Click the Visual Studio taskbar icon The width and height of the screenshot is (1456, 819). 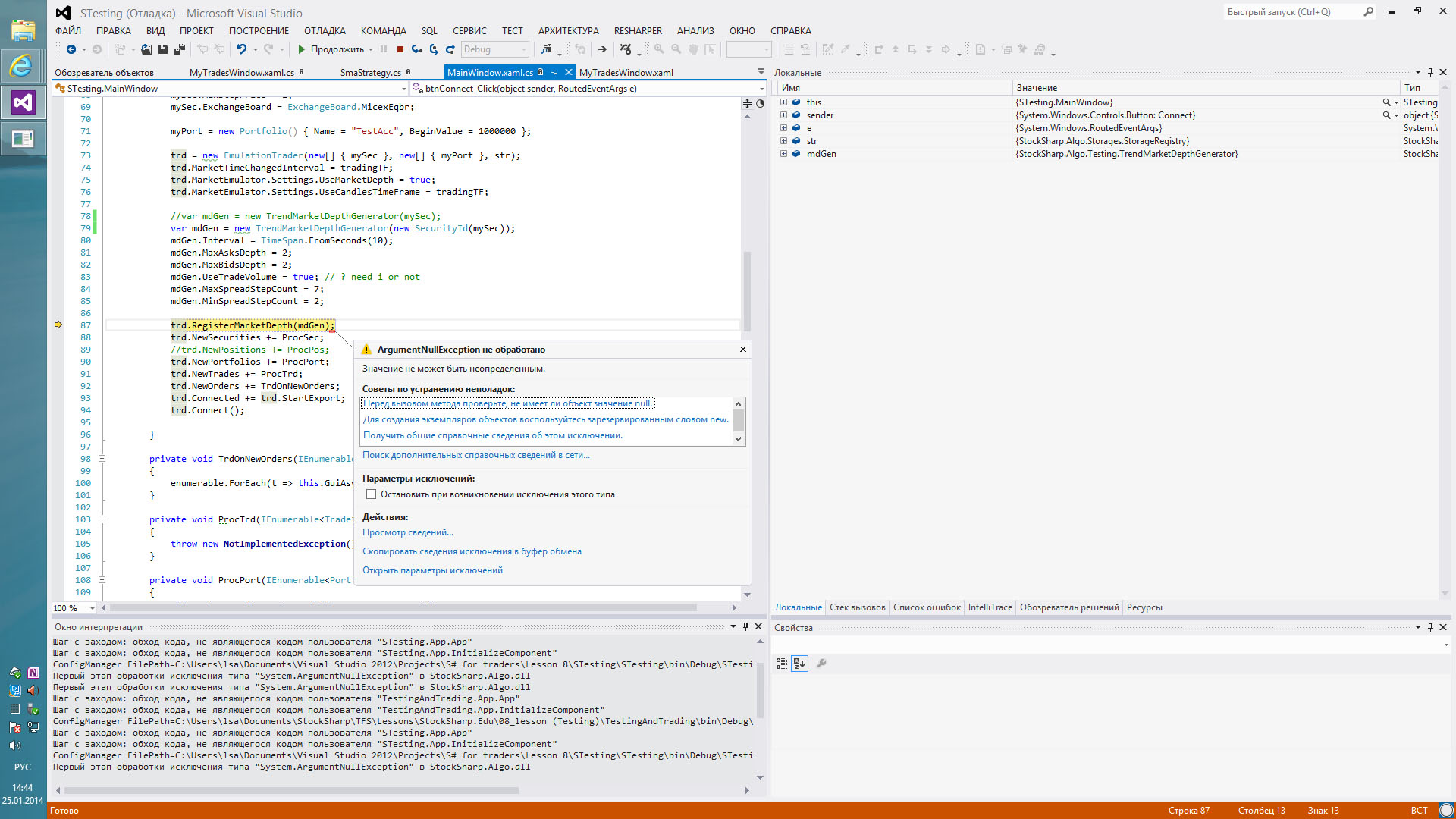[x=23, y=102]
